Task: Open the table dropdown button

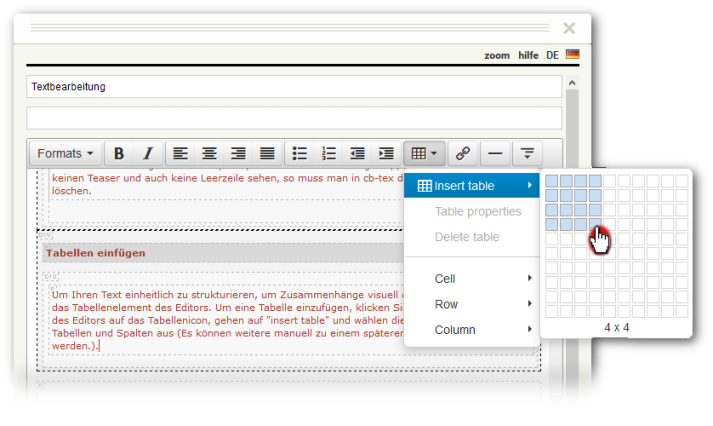Action: pos(424,153)
